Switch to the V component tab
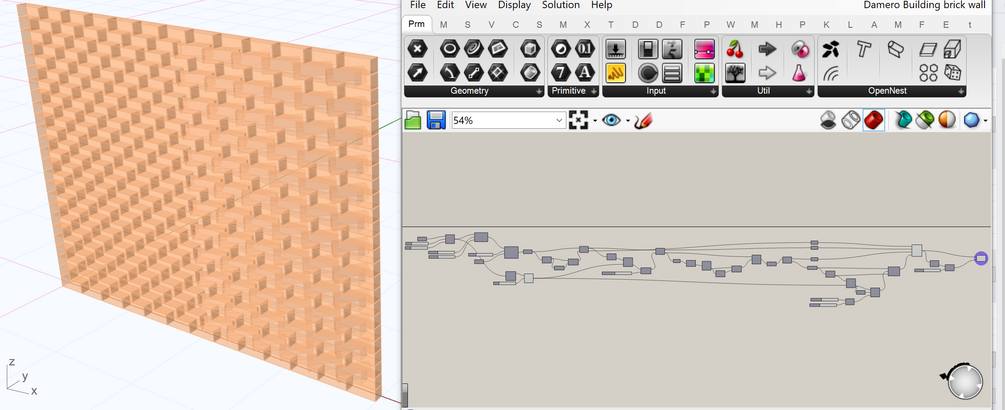The image size is (1005, 410). pos(492,25)
